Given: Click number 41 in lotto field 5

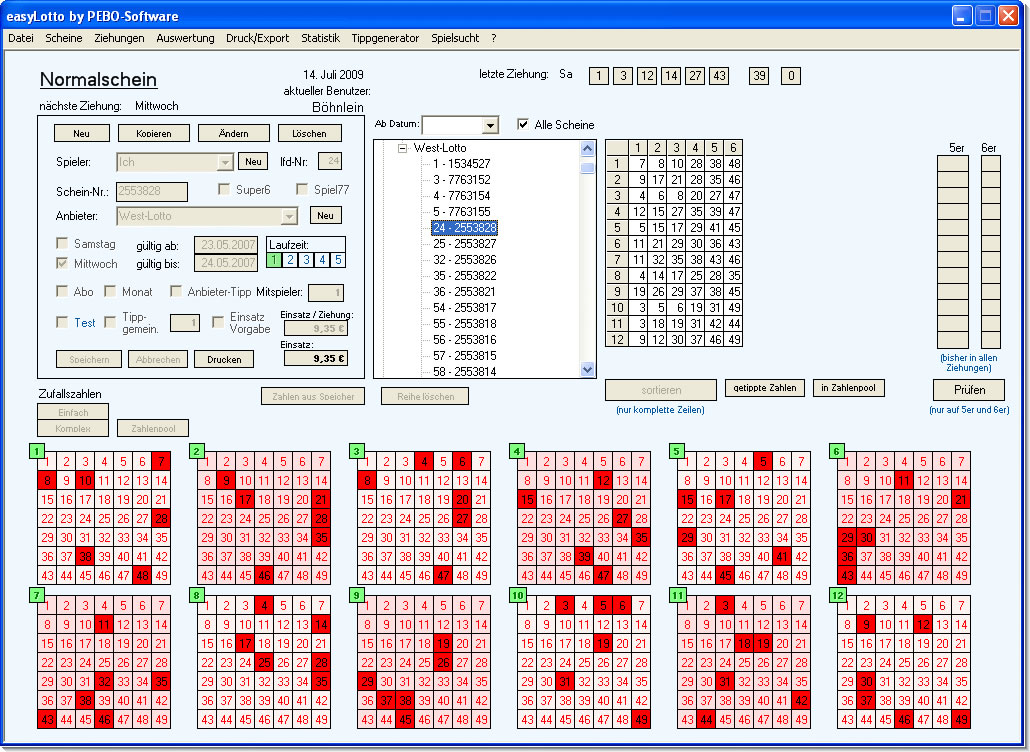Looking at the screenshot, I should pyautogui.click(x=782, y=556).
